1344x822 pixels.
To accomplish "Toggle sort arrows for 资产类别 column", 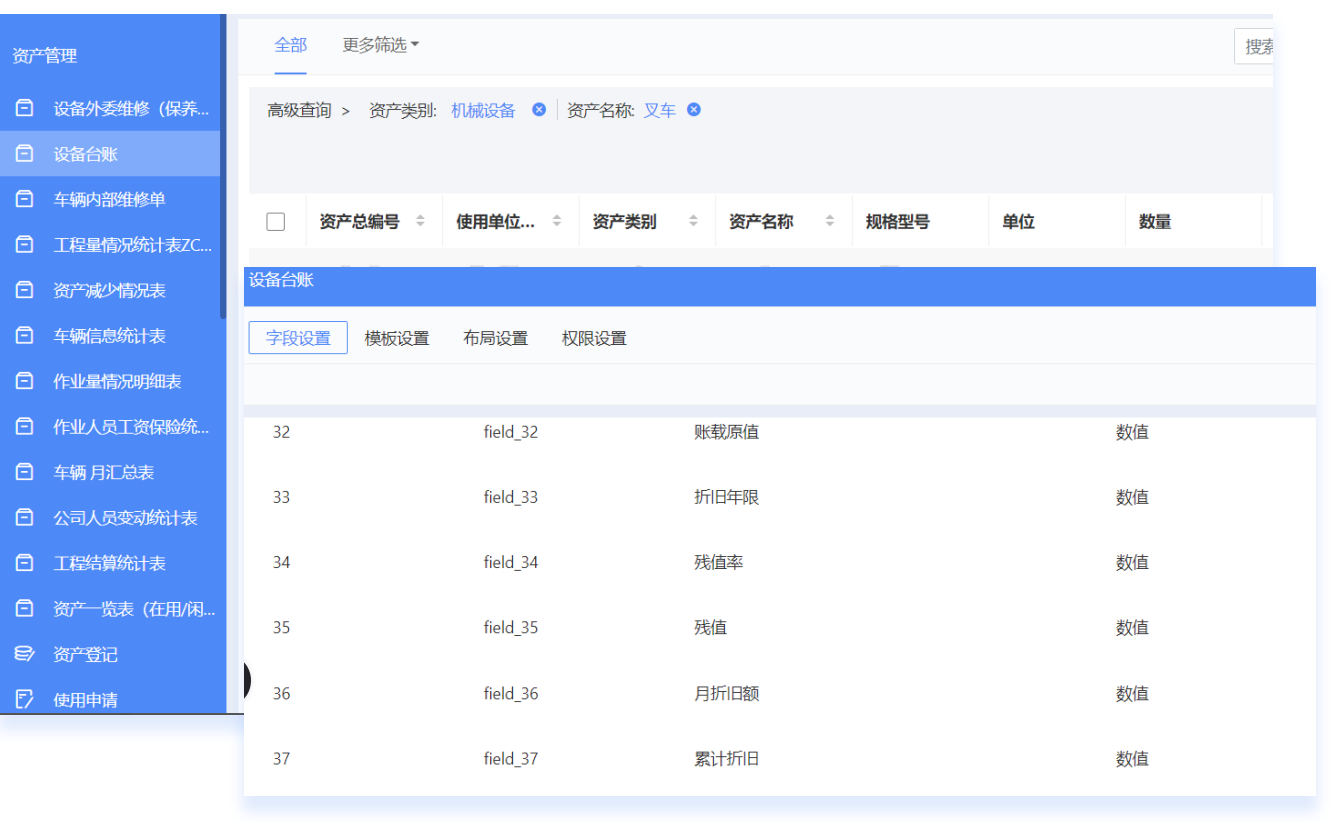I will click(693, 221).
